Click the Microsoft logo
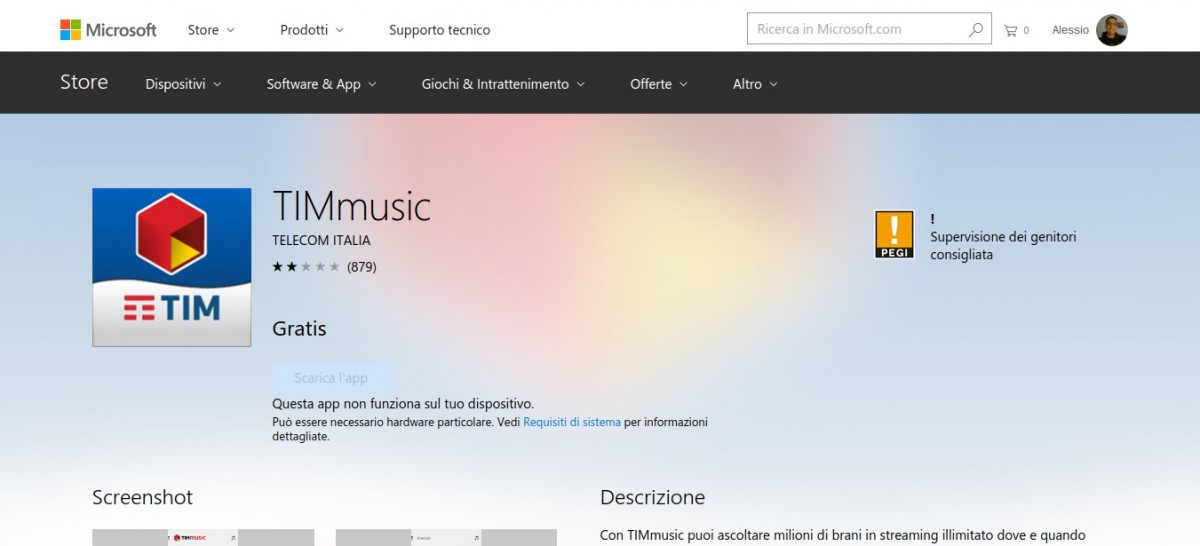Viewport: 1200px width, 546px height. (x=108, y=30)
